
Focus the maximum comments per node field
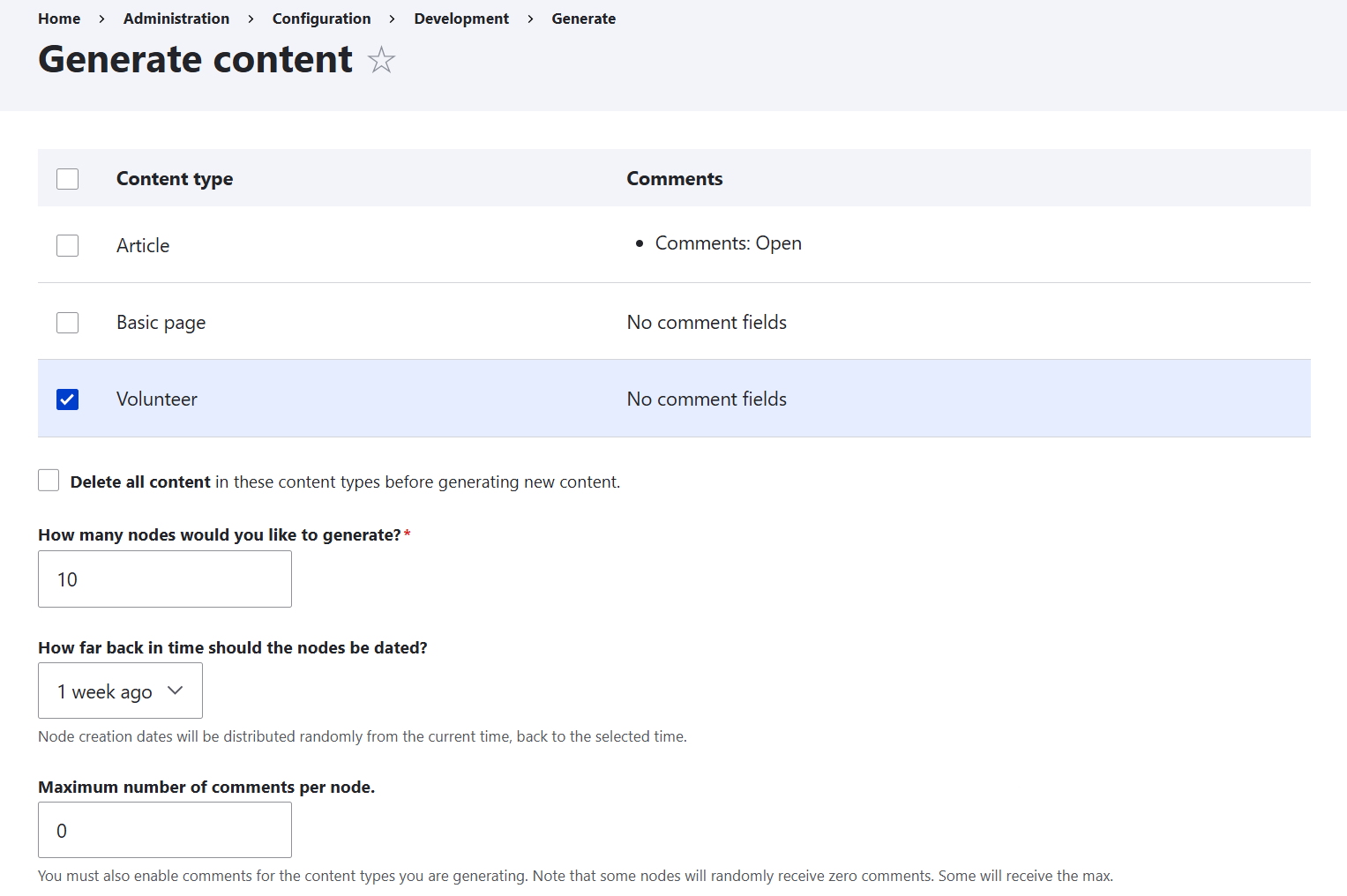point(164,830)
